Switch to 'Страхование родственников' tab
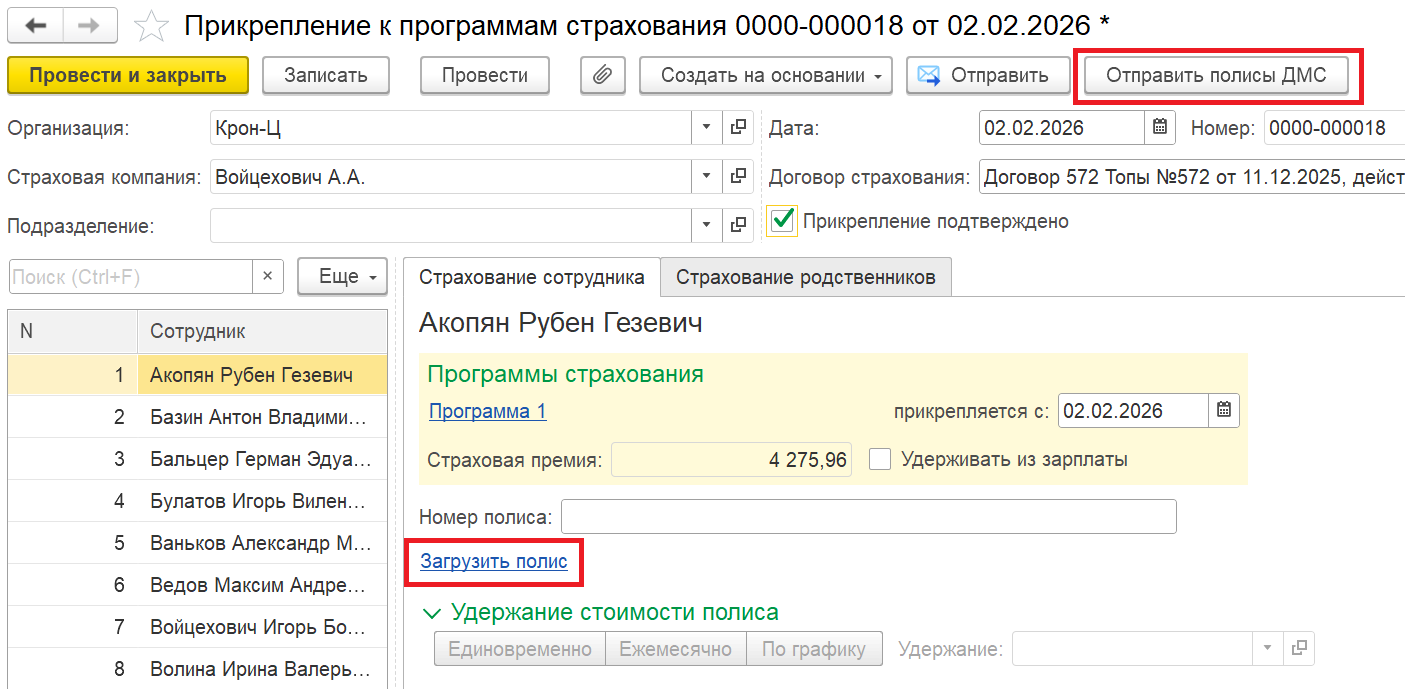Viewport: 1405px width, 689px height. 805,277
